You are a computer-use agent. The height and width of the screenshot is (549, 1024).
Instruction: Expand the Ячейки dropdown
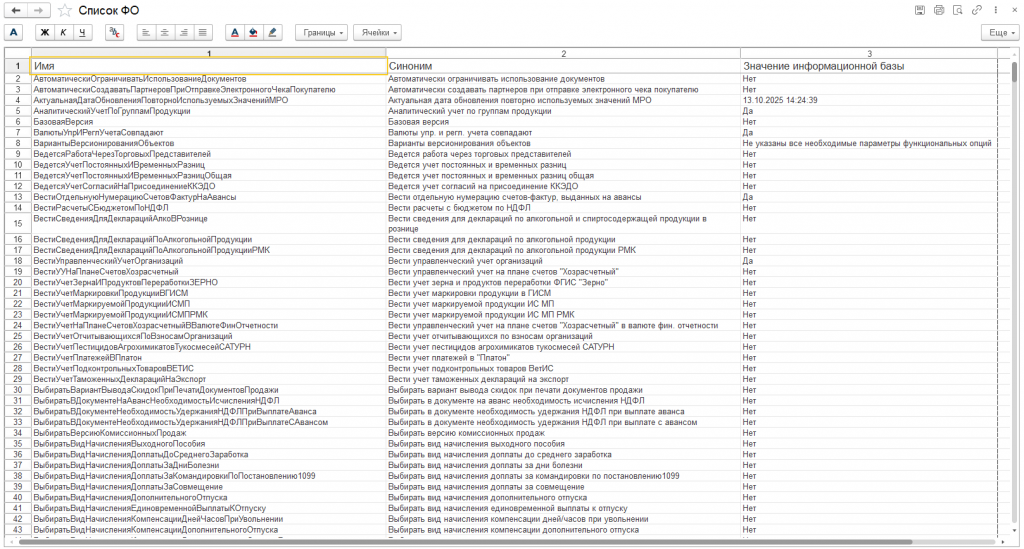[x=377, y=32]
